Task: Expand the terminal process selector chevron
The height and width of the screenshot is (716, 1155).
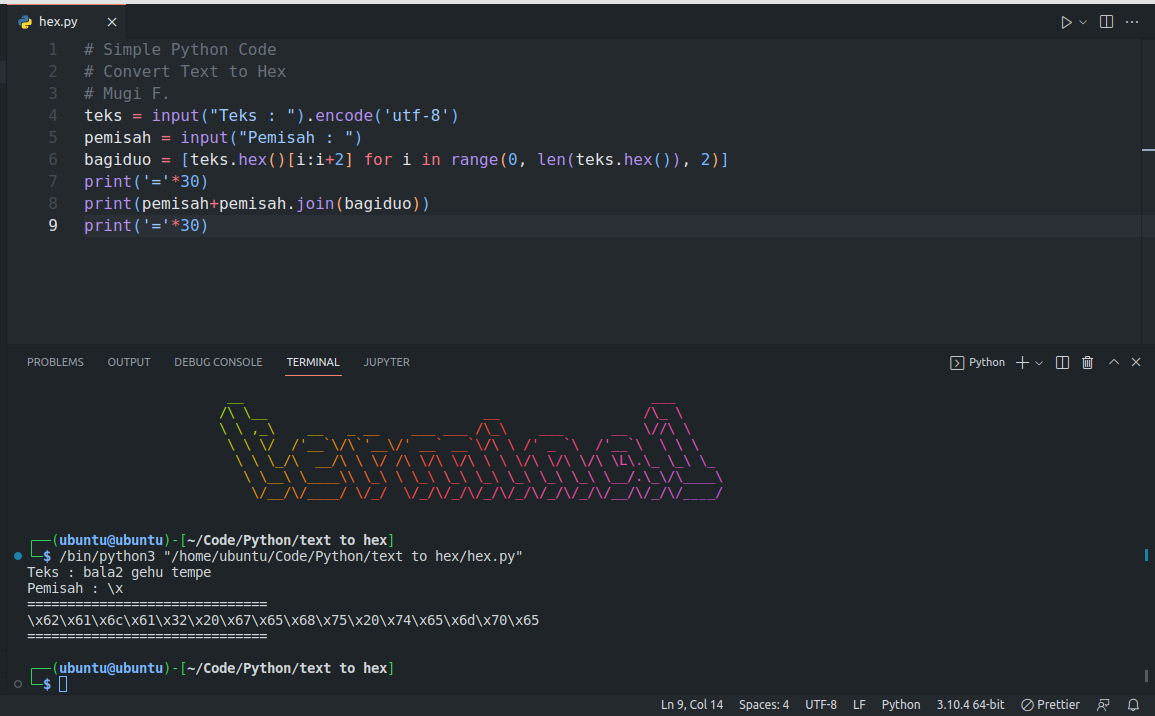Action: point(1037,362)
